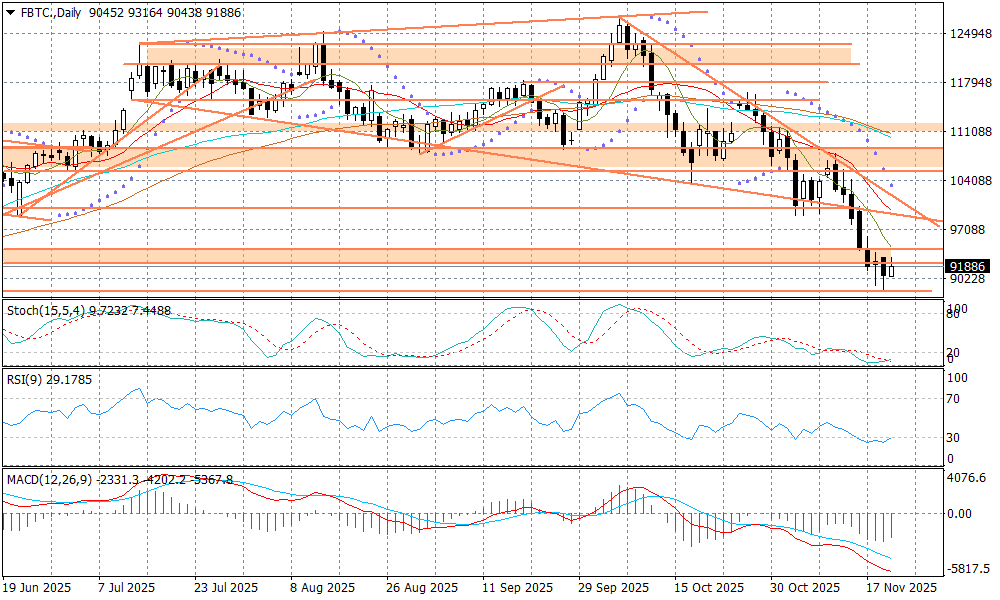1000x600 pixels.
Task: Click the 11 Sep 2025 date marker
Action: tap(517, 588)
